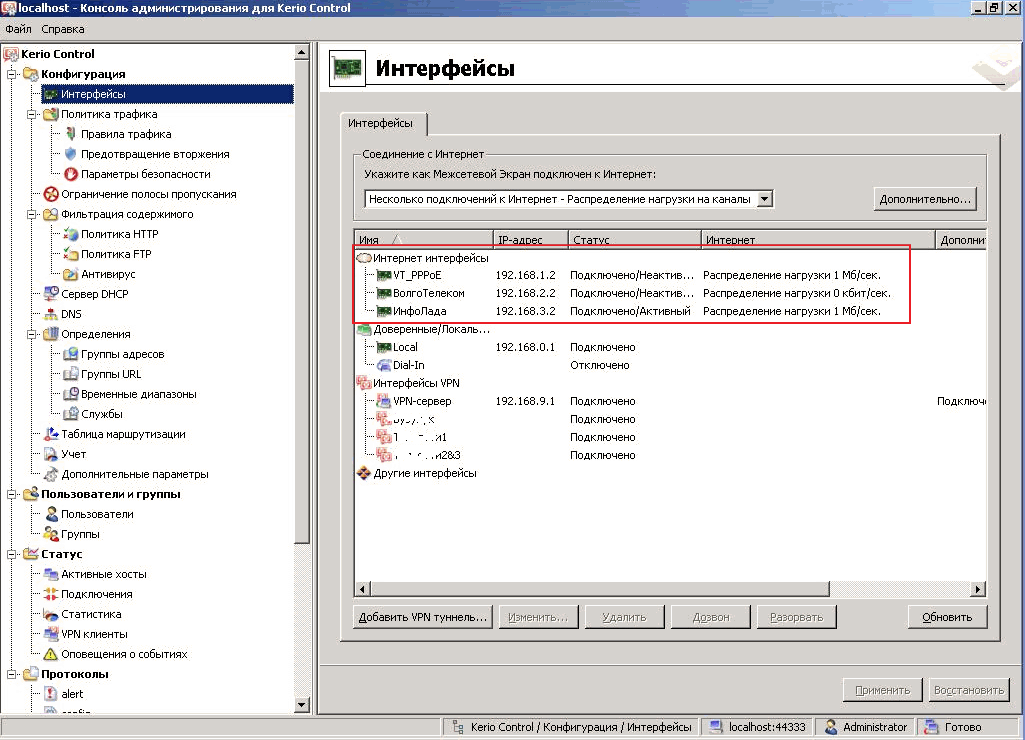Click the Параметры безопасности icon
Screen dimensions: 1025x740
(71, 174)
